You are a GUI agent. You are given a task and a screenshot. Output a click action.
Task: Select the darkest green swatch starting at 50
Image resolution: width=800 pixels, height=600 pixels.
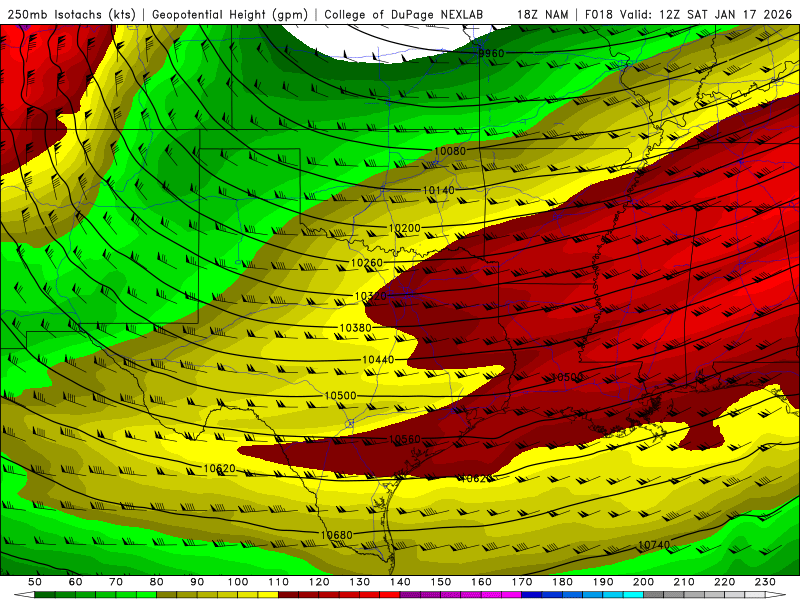(x=45, y=595)
